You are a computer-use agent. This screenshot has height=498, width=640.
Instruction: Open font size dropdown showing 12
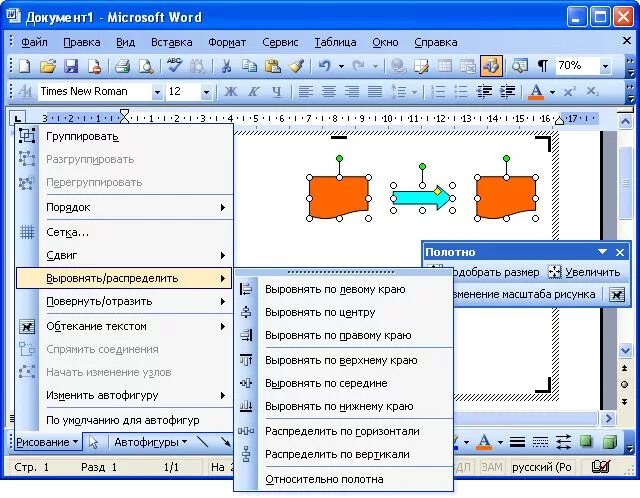(x=206, y=92)
